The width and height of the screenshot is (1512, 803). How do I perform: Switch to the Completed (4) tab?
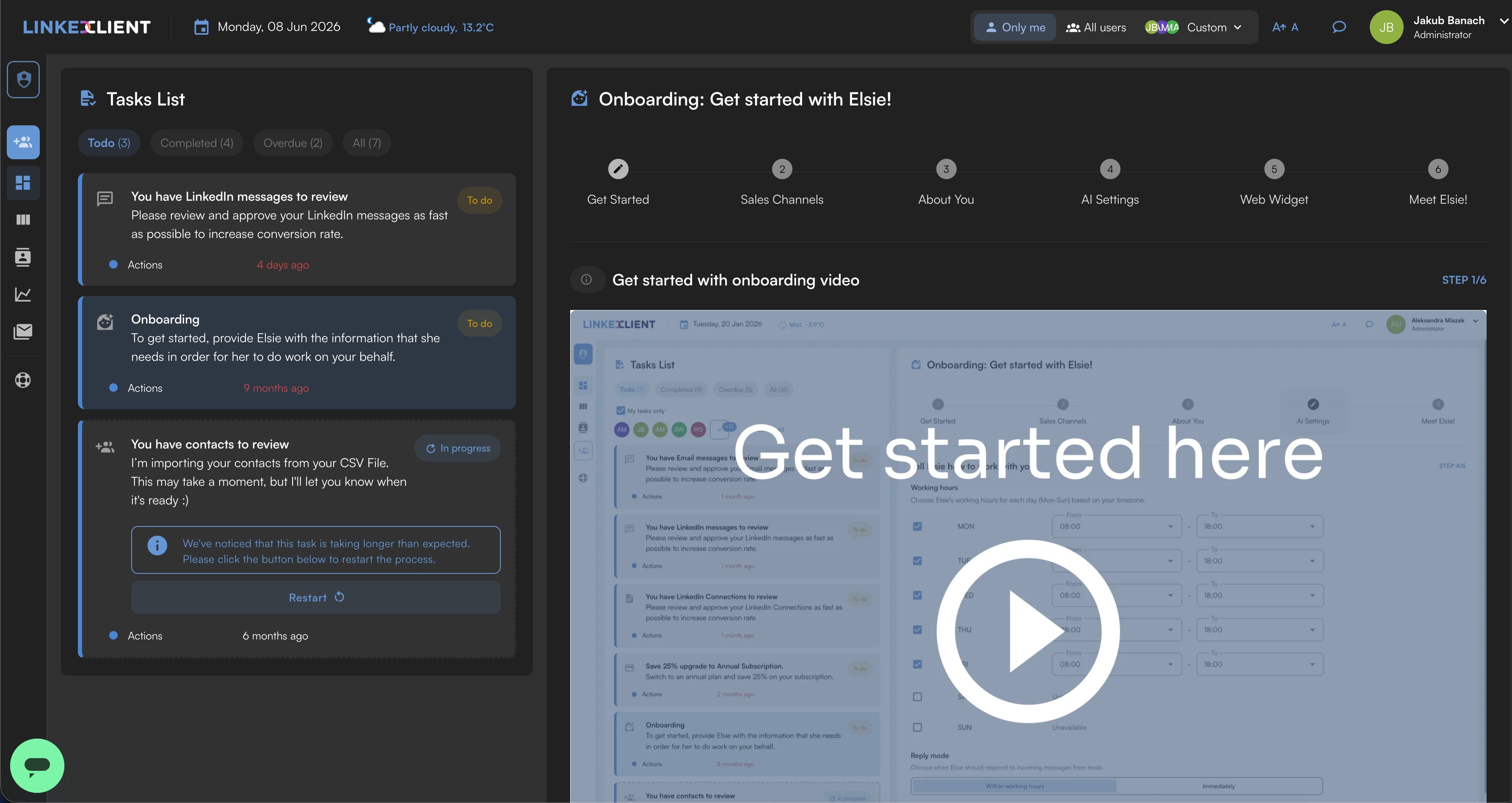point(197,143)
